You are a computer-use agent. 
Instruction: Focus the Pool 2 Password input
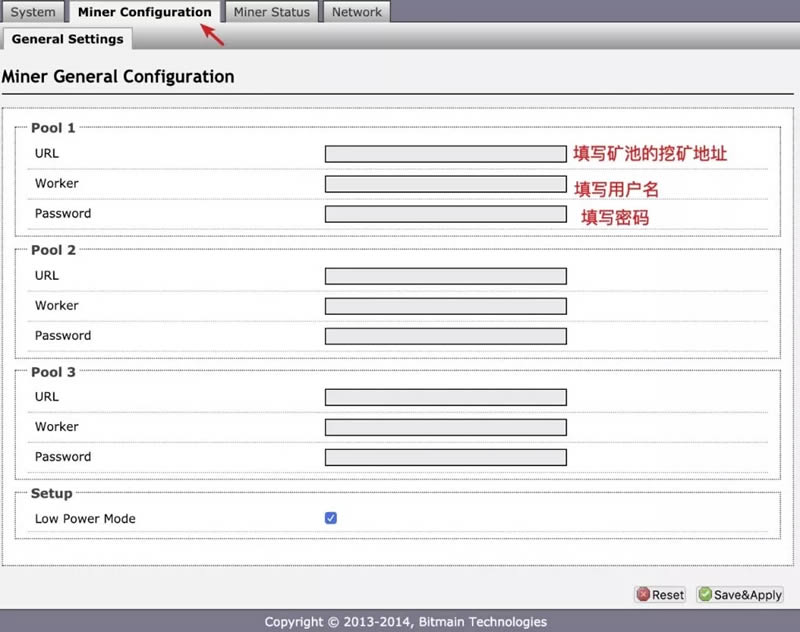[x=445, y=336]
